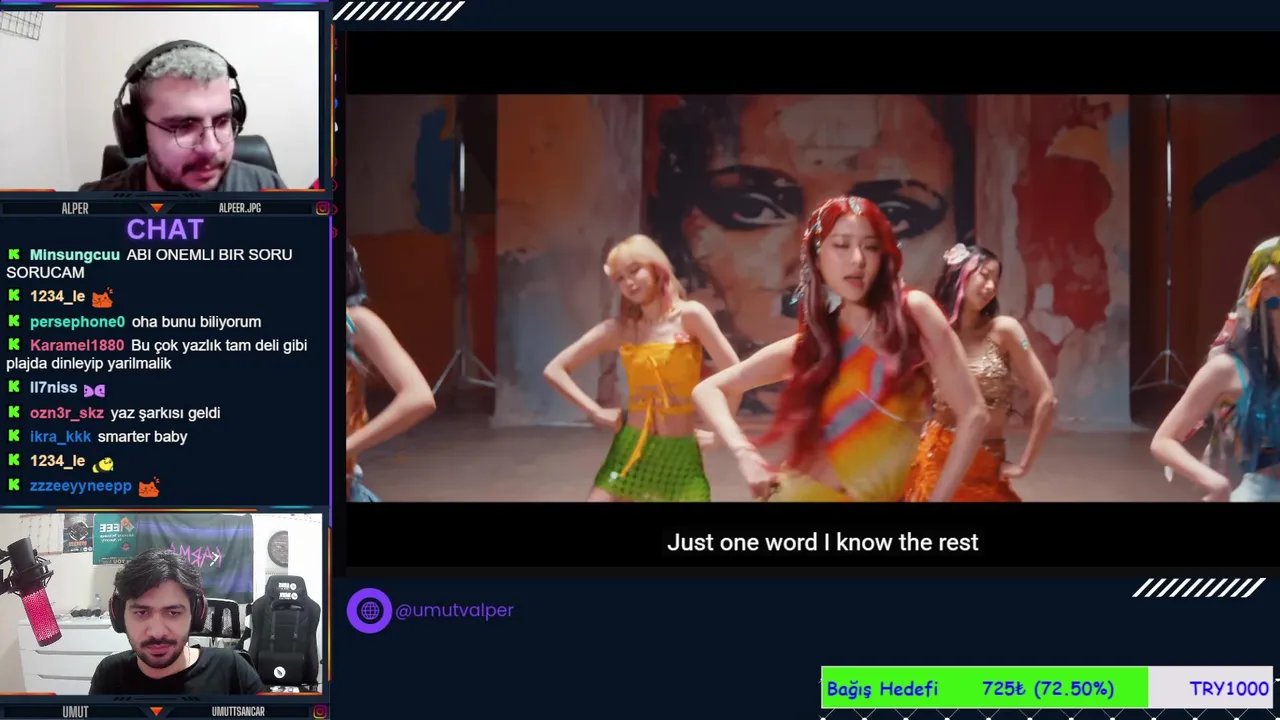The width and height of the screenshot is (1280, 720).
Task: Open chat username zzzeeyyneepp
Action: point(81,486)
